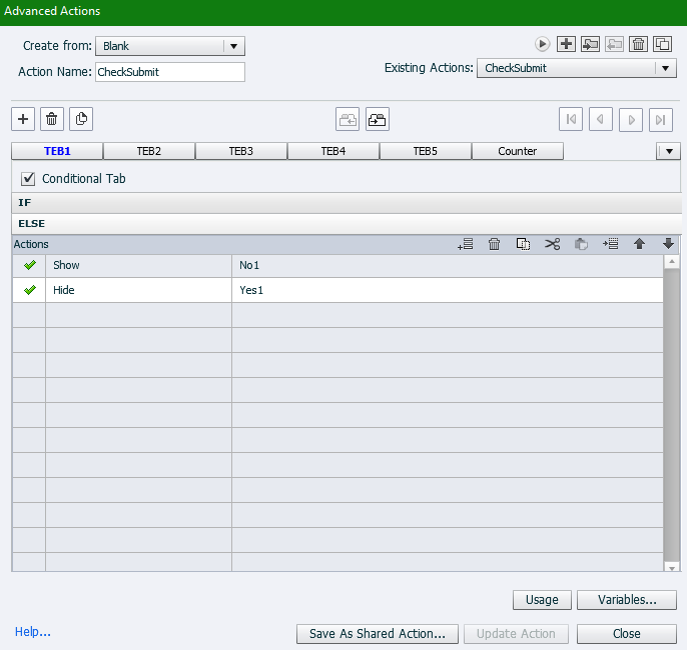The height and width of the screenshot is (650, 687).
Task: Uncheck the Conditional Tab checkbox
Action: pos(28,178)
